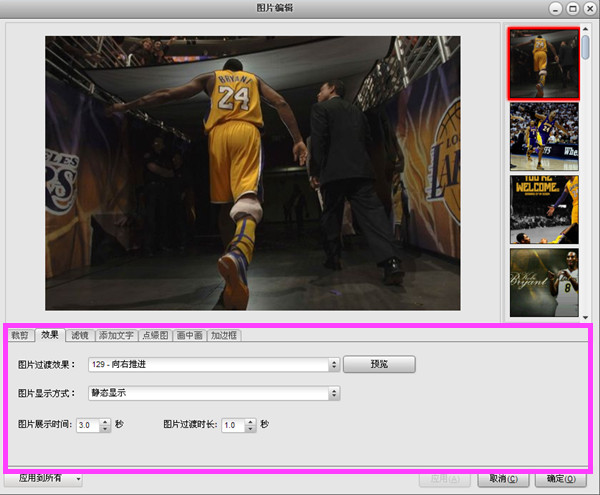600x495 pixels.
Task: Click the thumbnail list scroll-down arrow
Action: 585,317
